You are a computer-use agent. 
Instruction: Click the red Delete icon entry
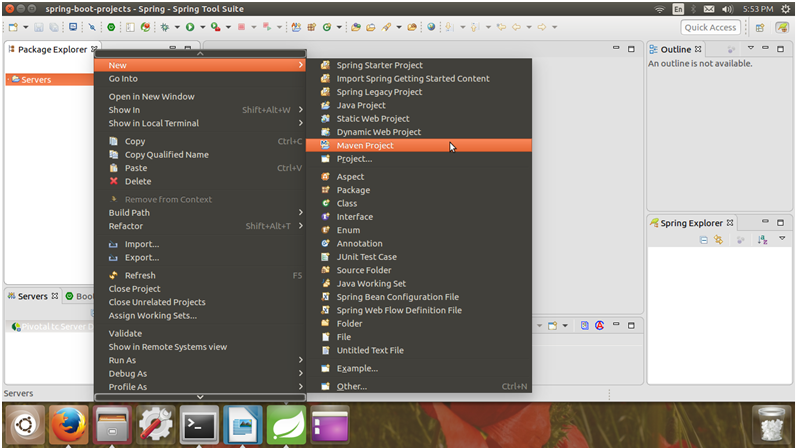tap(114, 181)
